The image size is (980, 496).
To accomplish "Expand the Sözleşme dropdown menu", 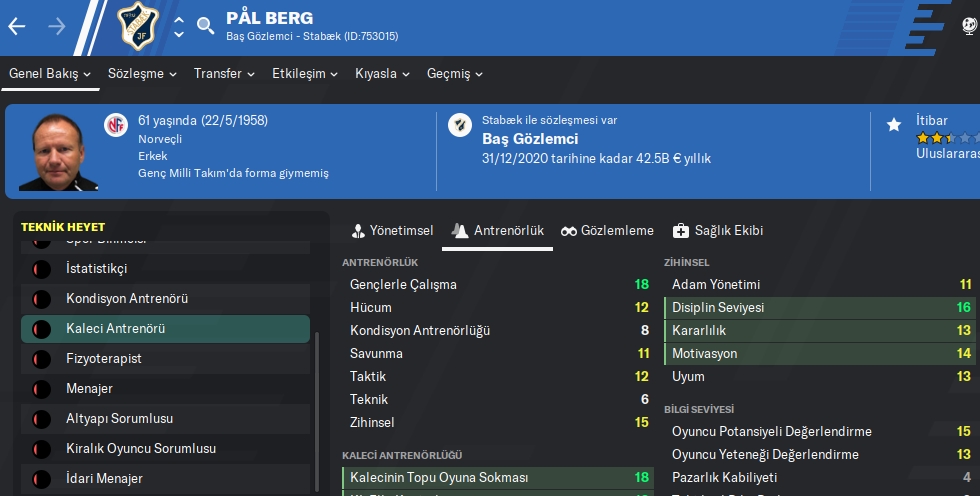I will 142,74.
